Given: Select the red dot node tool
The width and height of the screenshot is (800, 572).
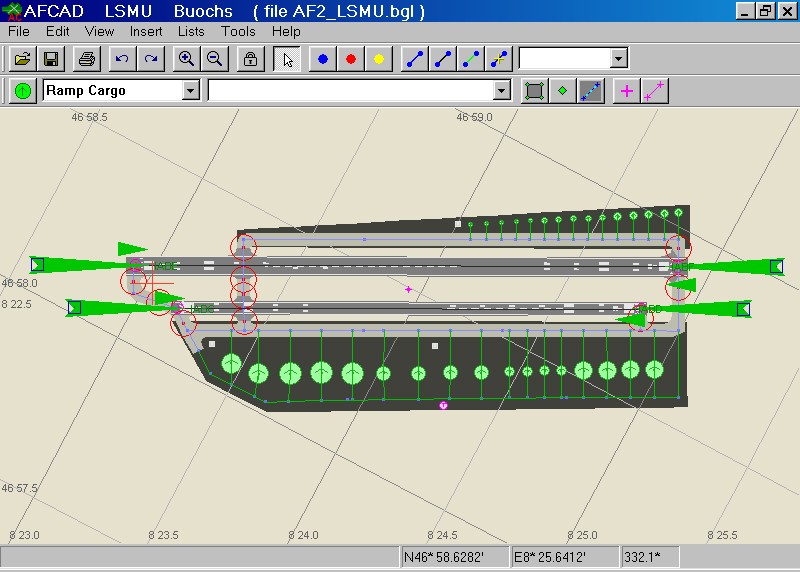Looking at the screenshot, I should 351,59.
